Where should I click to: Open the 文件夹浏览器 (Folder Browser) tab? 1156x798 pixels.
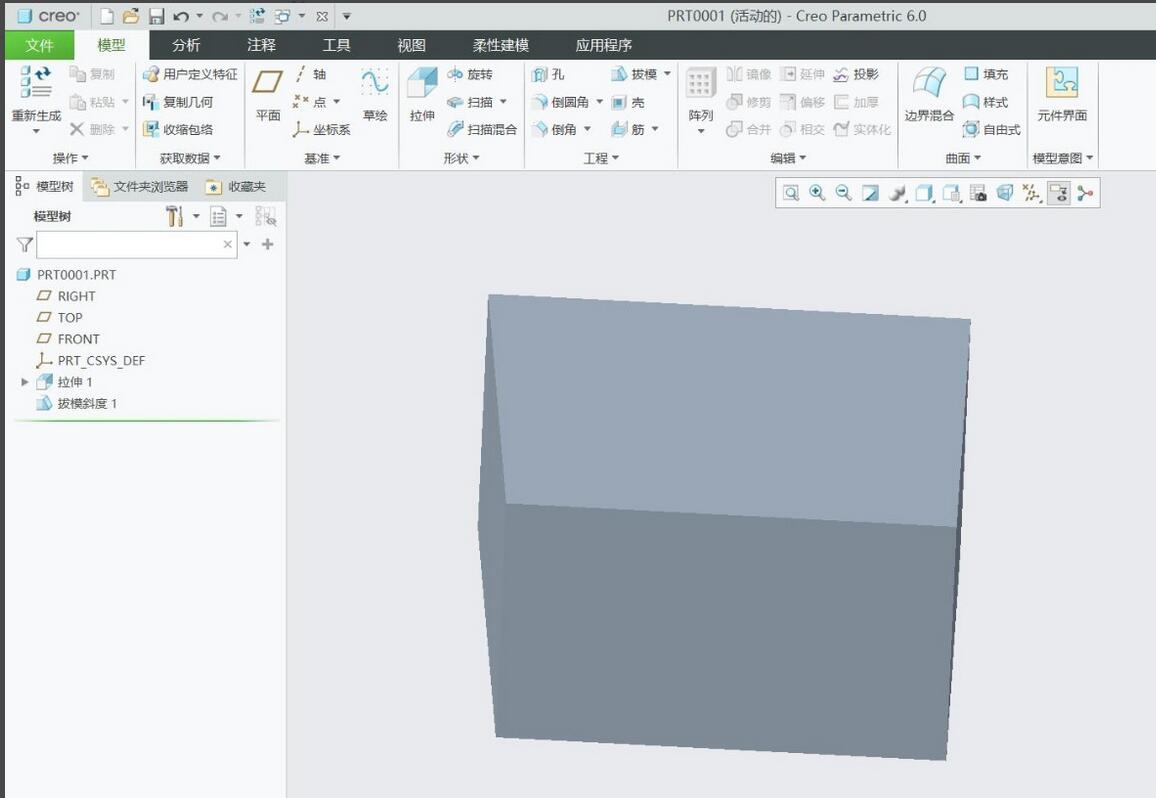tap(140, 187)
